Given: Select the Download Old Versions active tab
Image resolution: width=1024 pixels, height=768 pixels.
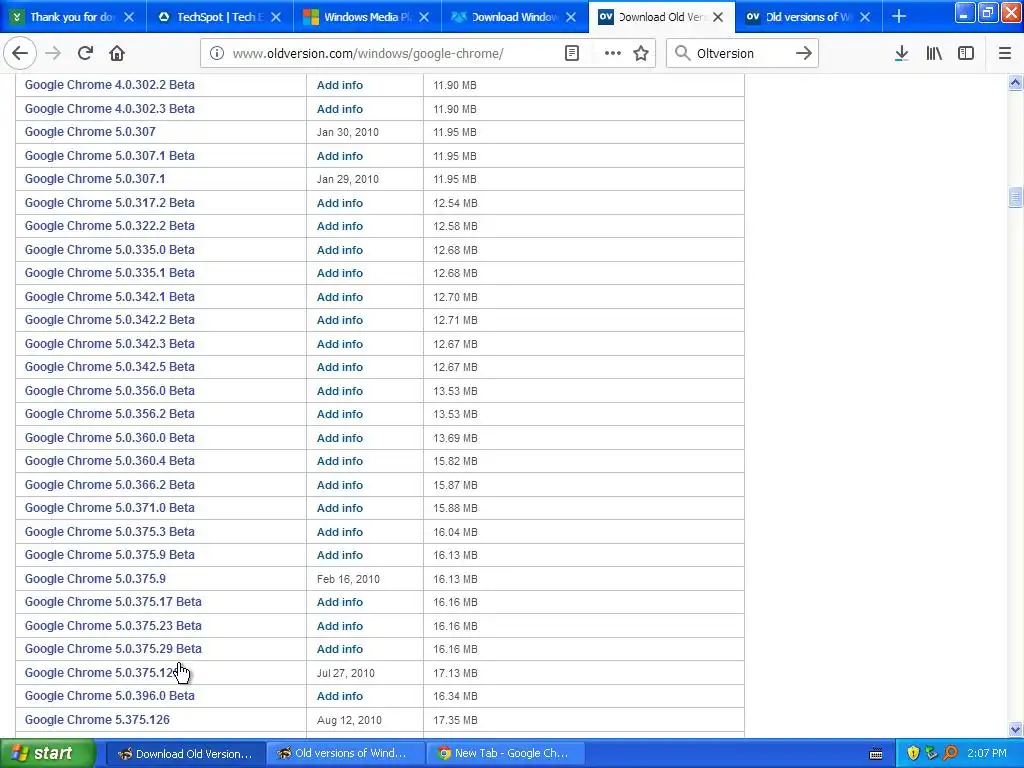Looking at the screenshot, I should click(x=661, y=17).
